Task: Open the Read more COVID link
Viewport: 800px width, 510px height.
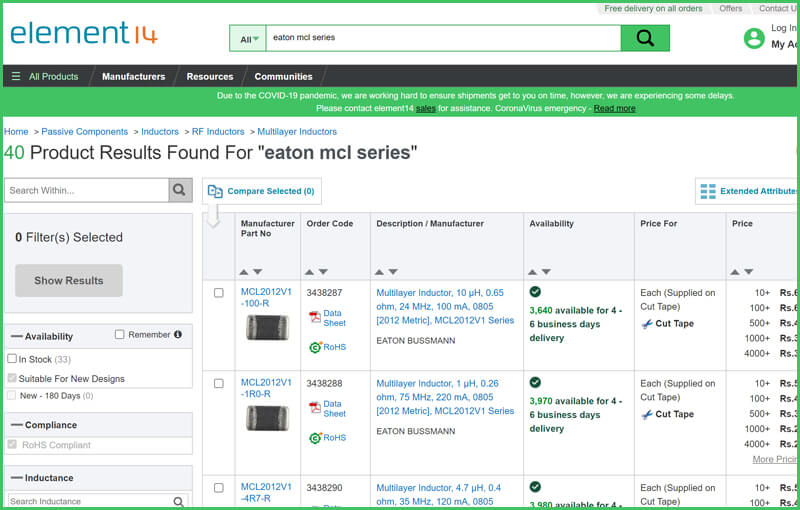Action: click(x=614, y=108)
